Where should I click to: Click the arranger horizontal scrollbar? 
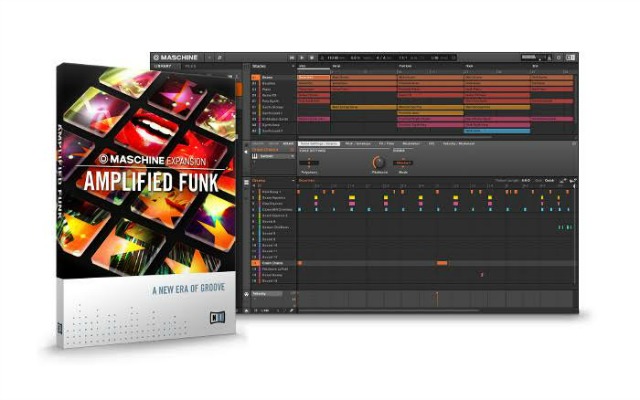coord(395,138)
